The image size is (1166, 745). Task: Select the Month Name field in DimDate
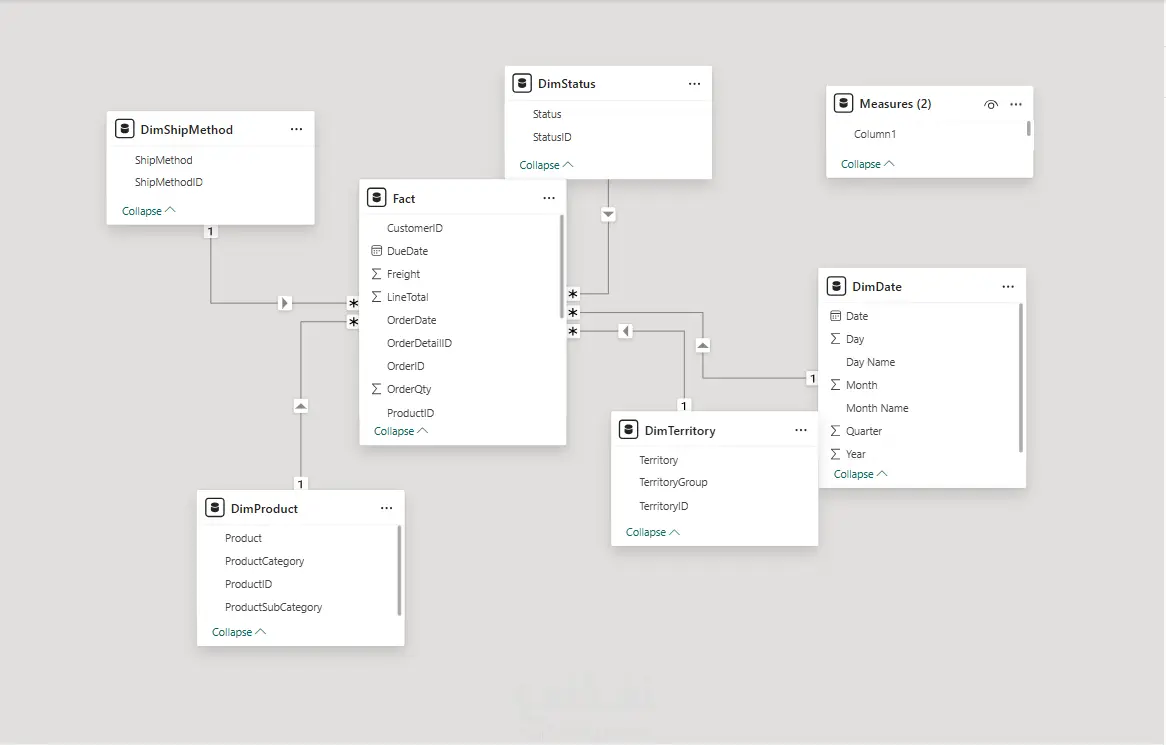click(x=876, y=408)
